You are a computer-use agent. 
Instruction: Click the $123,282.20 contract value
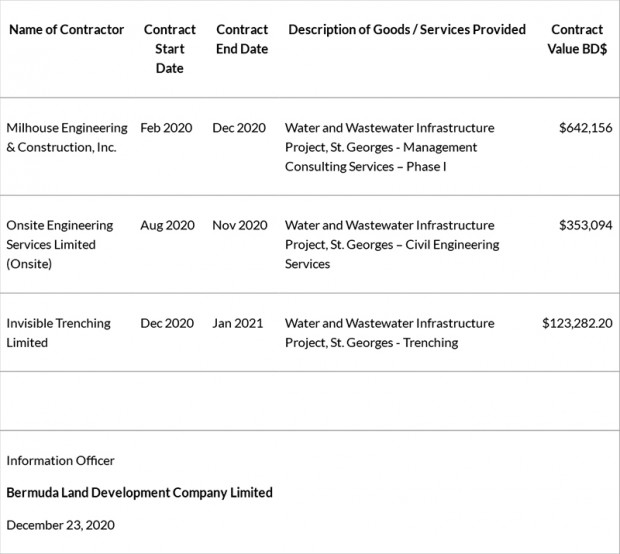[x=577, y=324]
